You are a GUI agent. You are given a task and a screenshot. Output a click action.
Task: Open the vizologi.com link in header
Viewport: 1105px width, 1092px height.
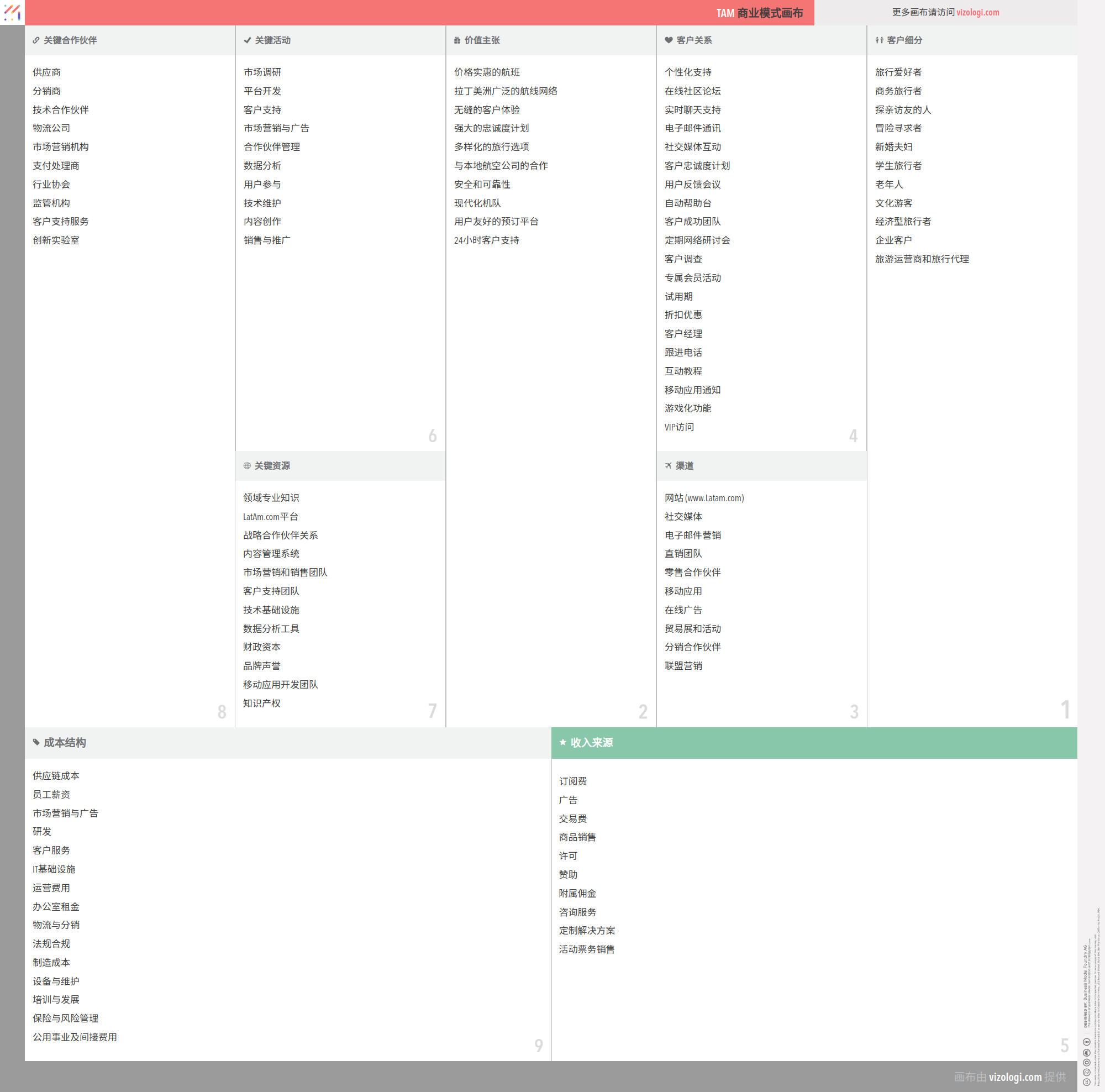tap(977, 13)
